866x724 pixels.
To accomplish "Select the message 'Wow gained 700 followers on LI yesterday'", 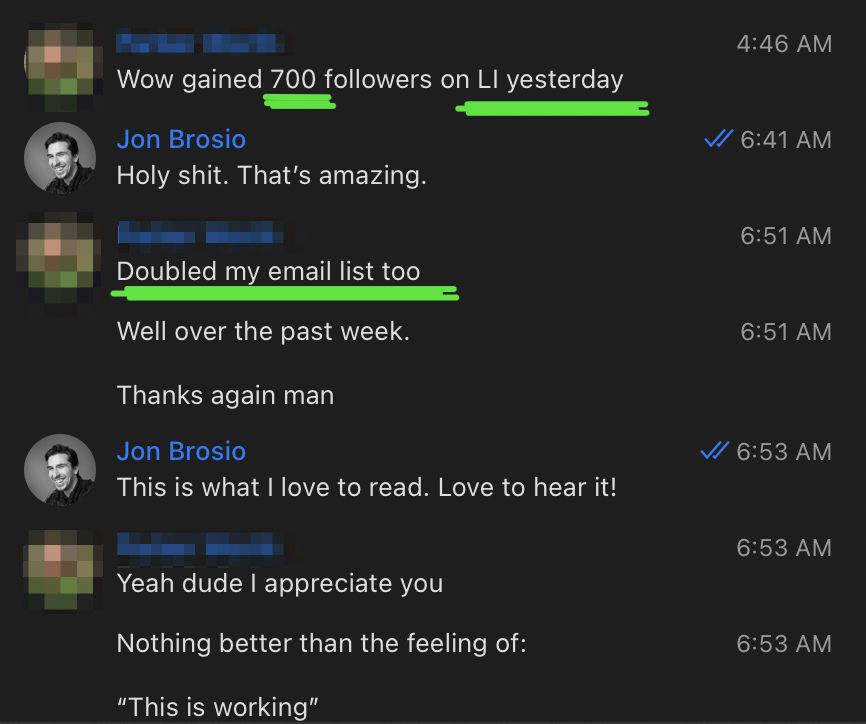I will pos(370,80).
